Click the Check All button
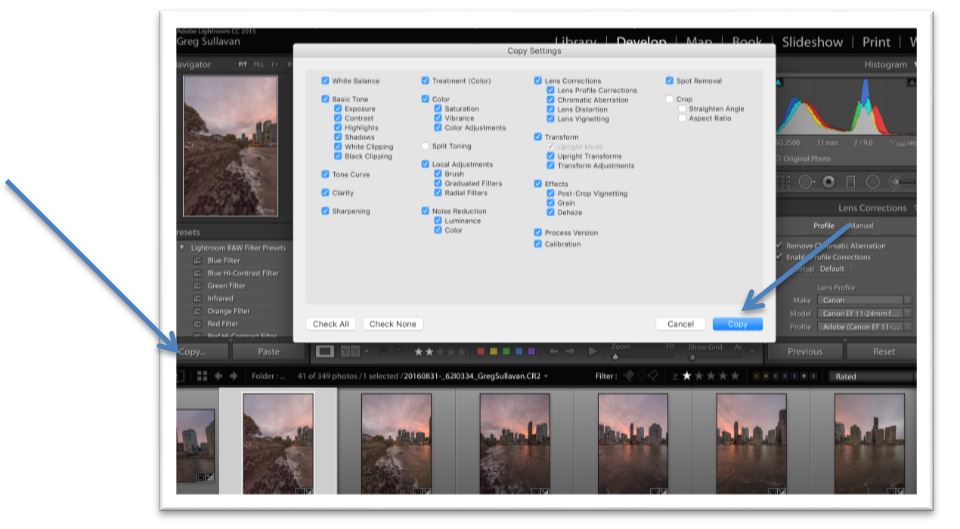The height and width of the screenshot is (529, 960). coord(331,324)
